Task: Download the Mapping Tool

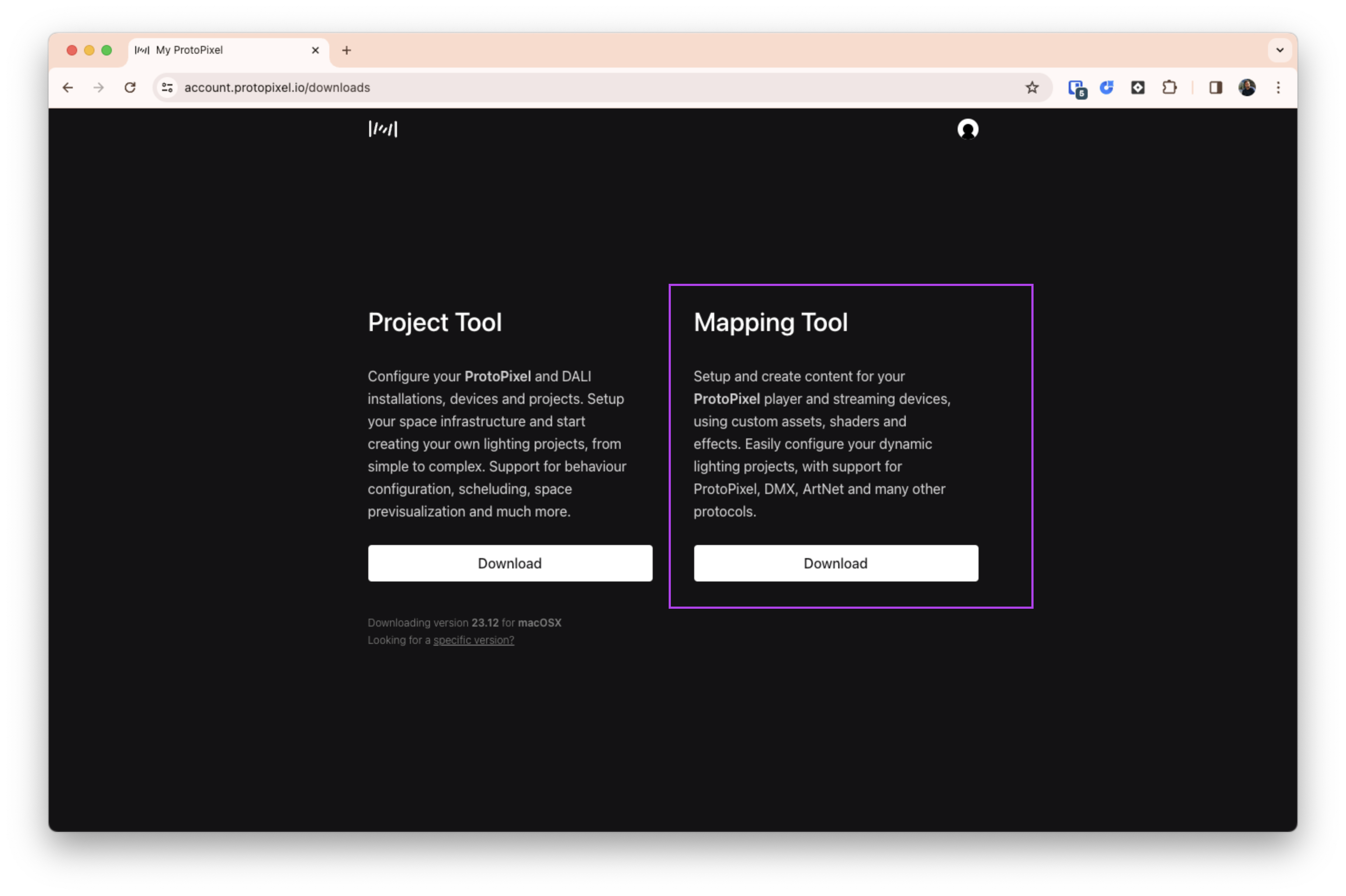Action: coord(836,563)
